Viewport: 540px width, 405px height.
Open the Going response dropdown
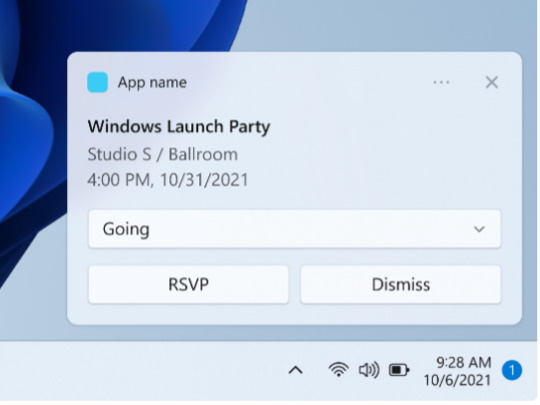pyautogui.click(x=294, y=229)
